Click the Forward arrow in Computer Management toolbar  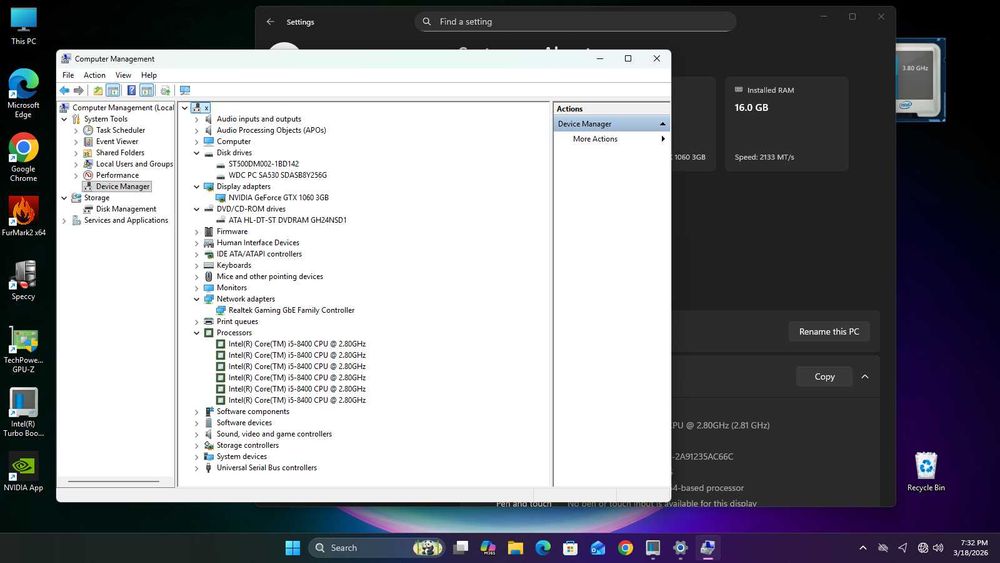[78, 91]
